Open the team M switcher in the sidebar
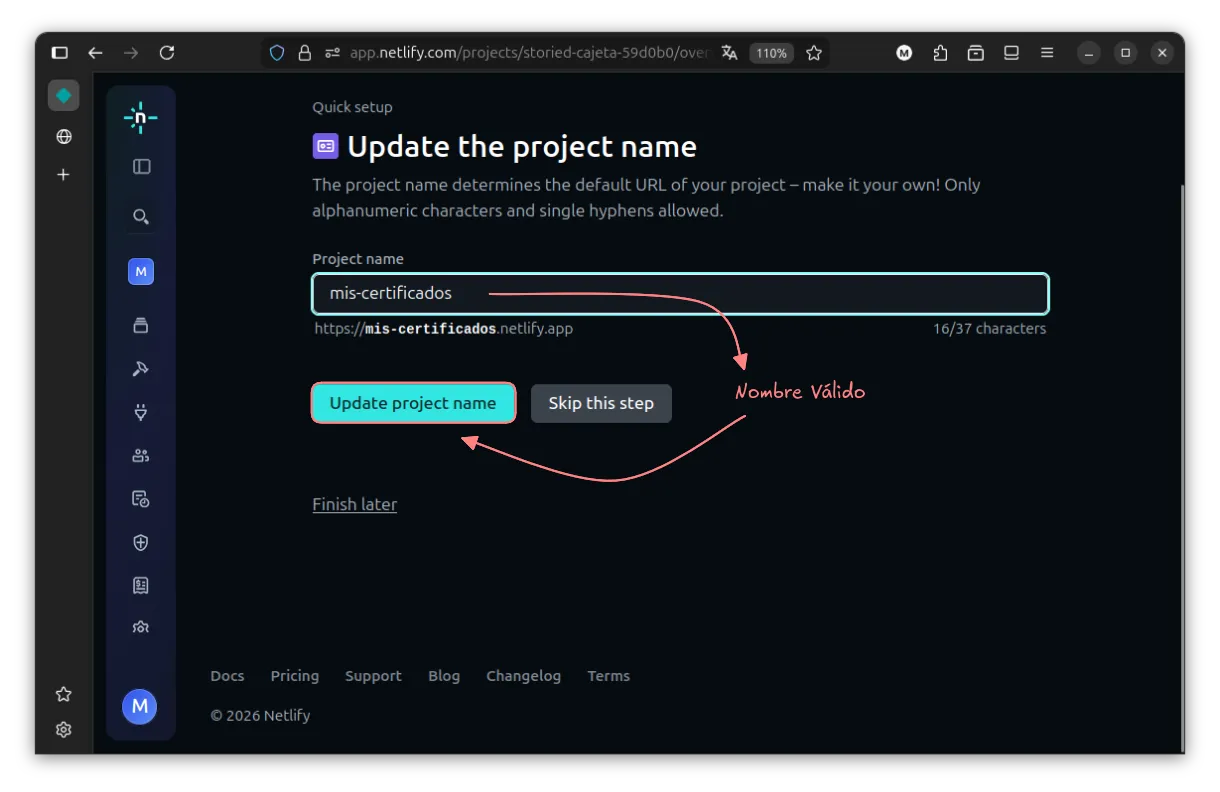Image resolution: width=1220 pixels, height=792 pixels. (x=141, y=271)
